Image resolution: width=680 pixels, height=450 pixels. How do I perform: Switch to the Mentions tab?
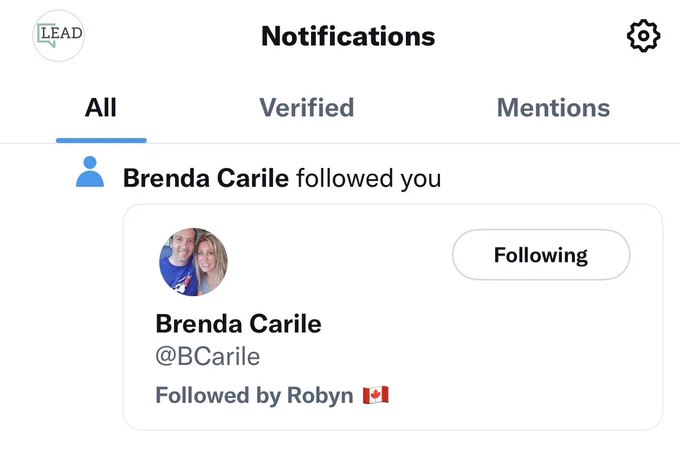point(553,108)
